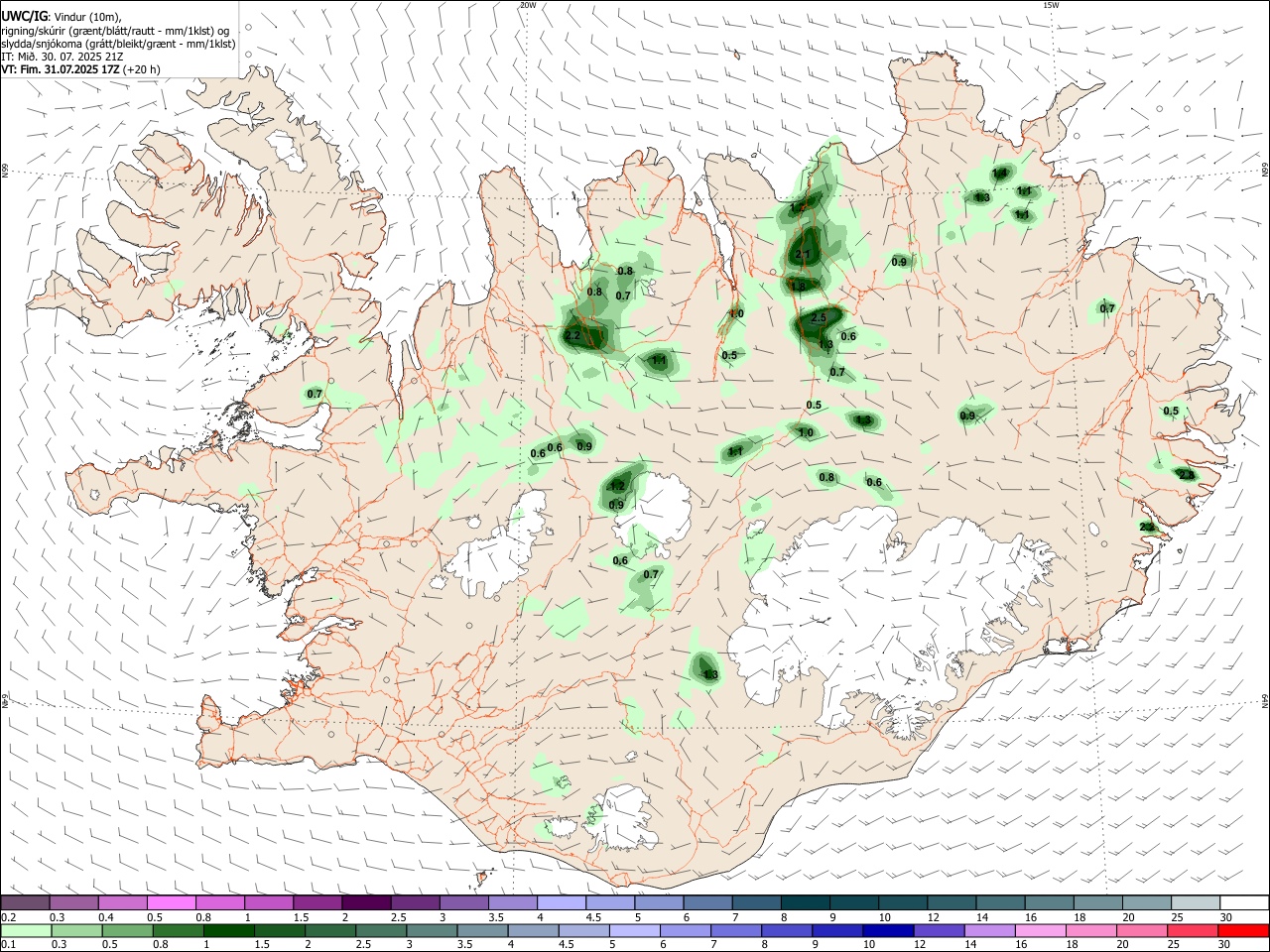Click the 1.8 precipitation value on the map
The width and height of the screenshot is (1270, 952).
coord(799,287)
